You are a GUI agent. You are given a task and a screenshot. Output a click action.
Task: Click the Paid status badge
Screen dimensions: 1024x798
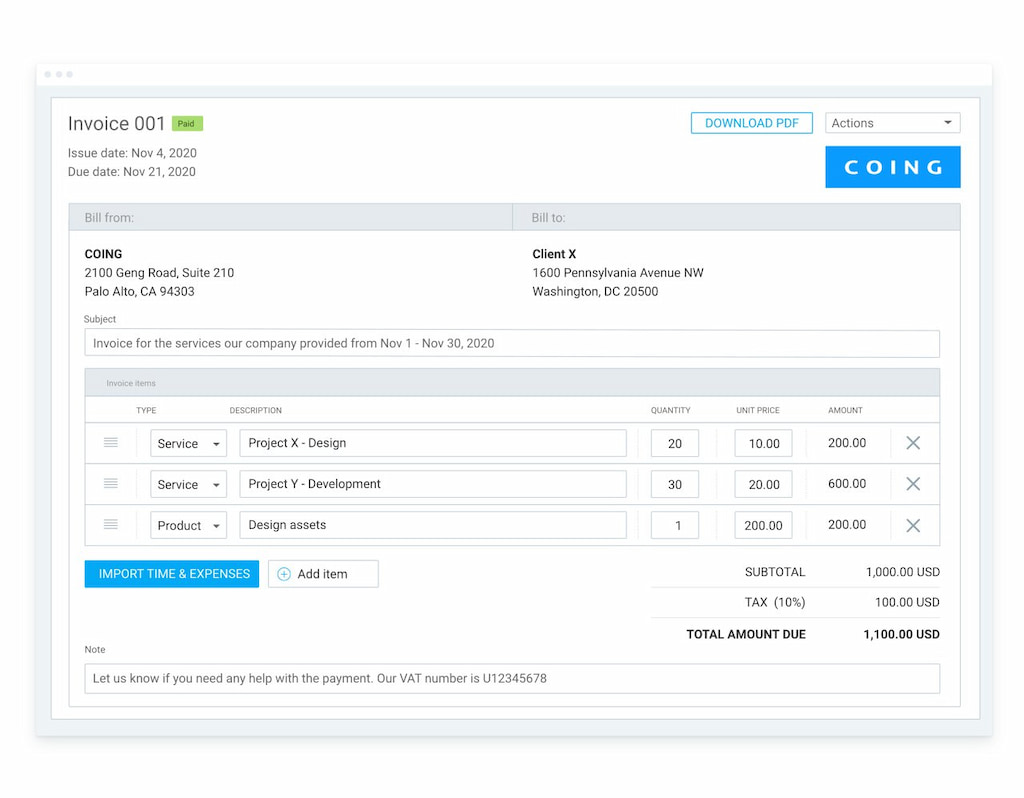(187, 124)
